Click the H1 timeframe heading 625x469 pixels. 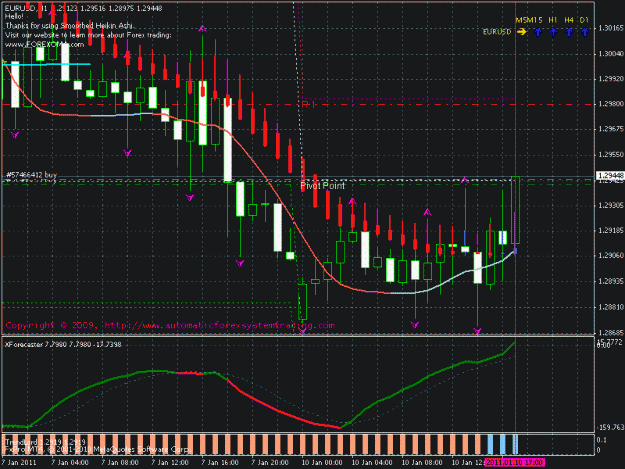(552, 20)
